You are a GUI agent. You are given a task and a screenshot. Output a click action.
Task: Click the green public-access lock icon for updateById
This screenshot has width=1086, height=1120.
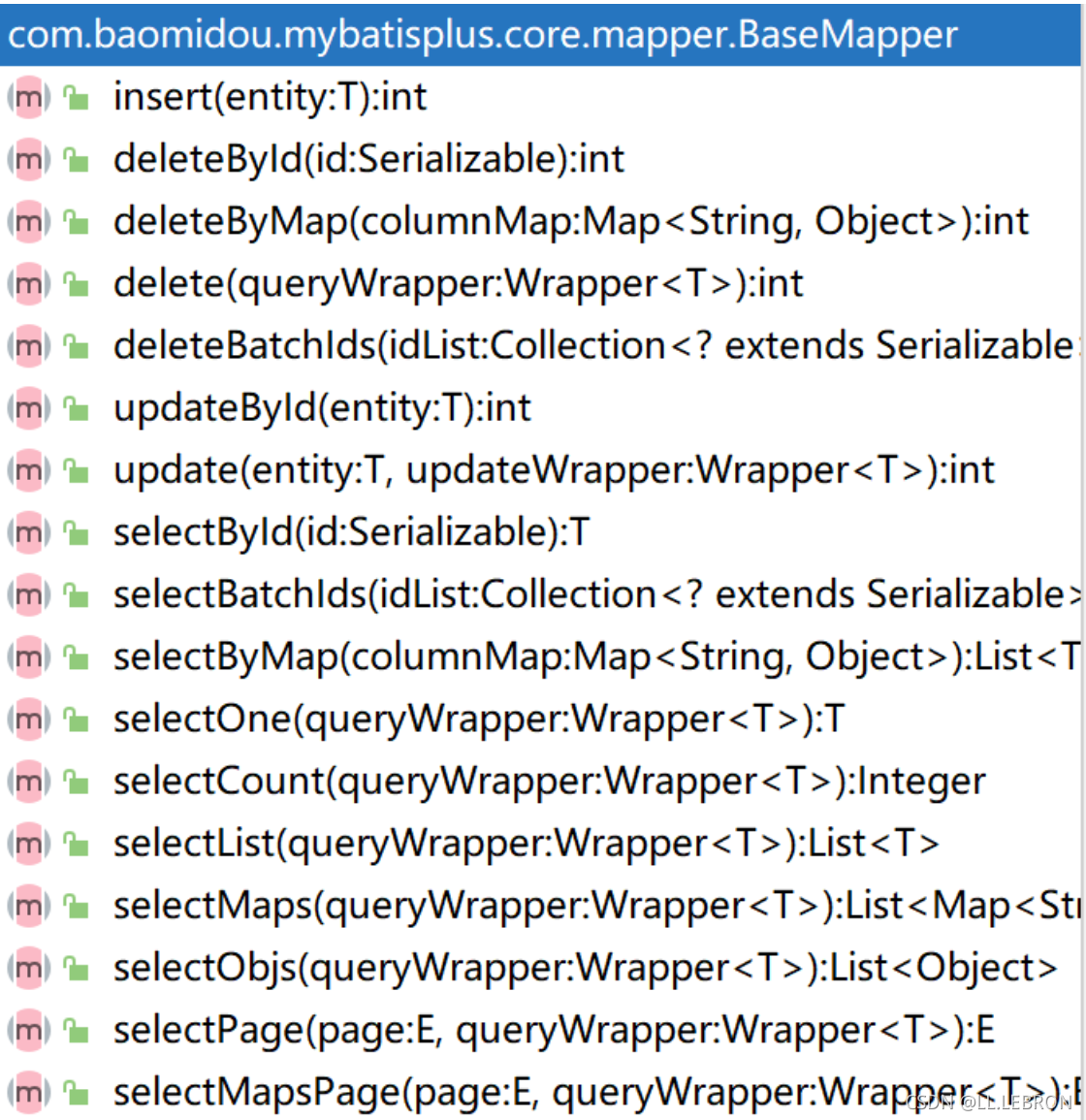tap(76, 408)
